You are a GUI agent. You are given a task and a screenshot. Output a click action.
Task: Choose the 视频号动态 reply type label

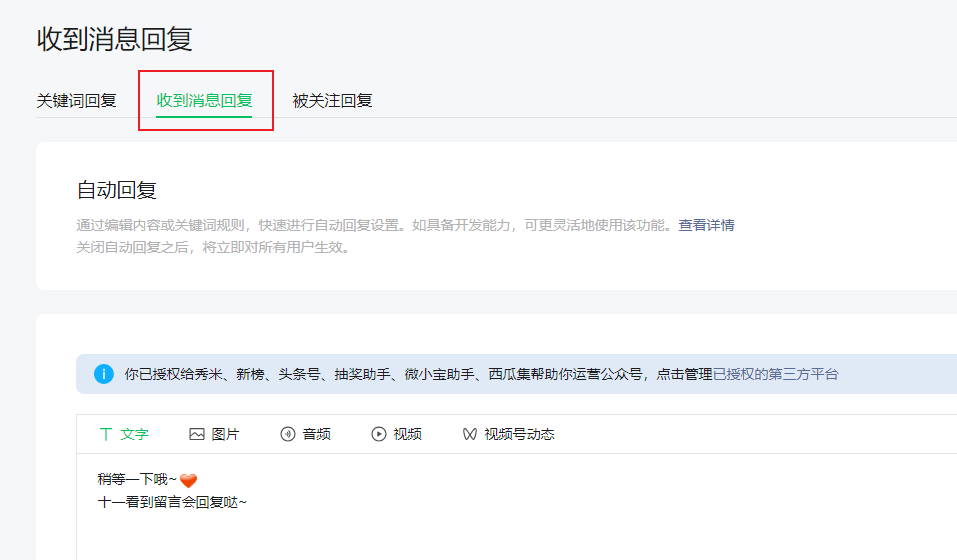(x=519, y=434)
